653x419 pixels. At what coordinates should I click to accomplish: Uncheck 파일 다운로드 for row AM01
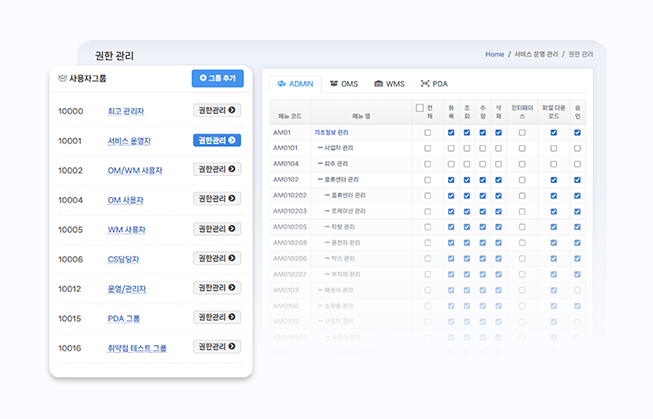554,132
